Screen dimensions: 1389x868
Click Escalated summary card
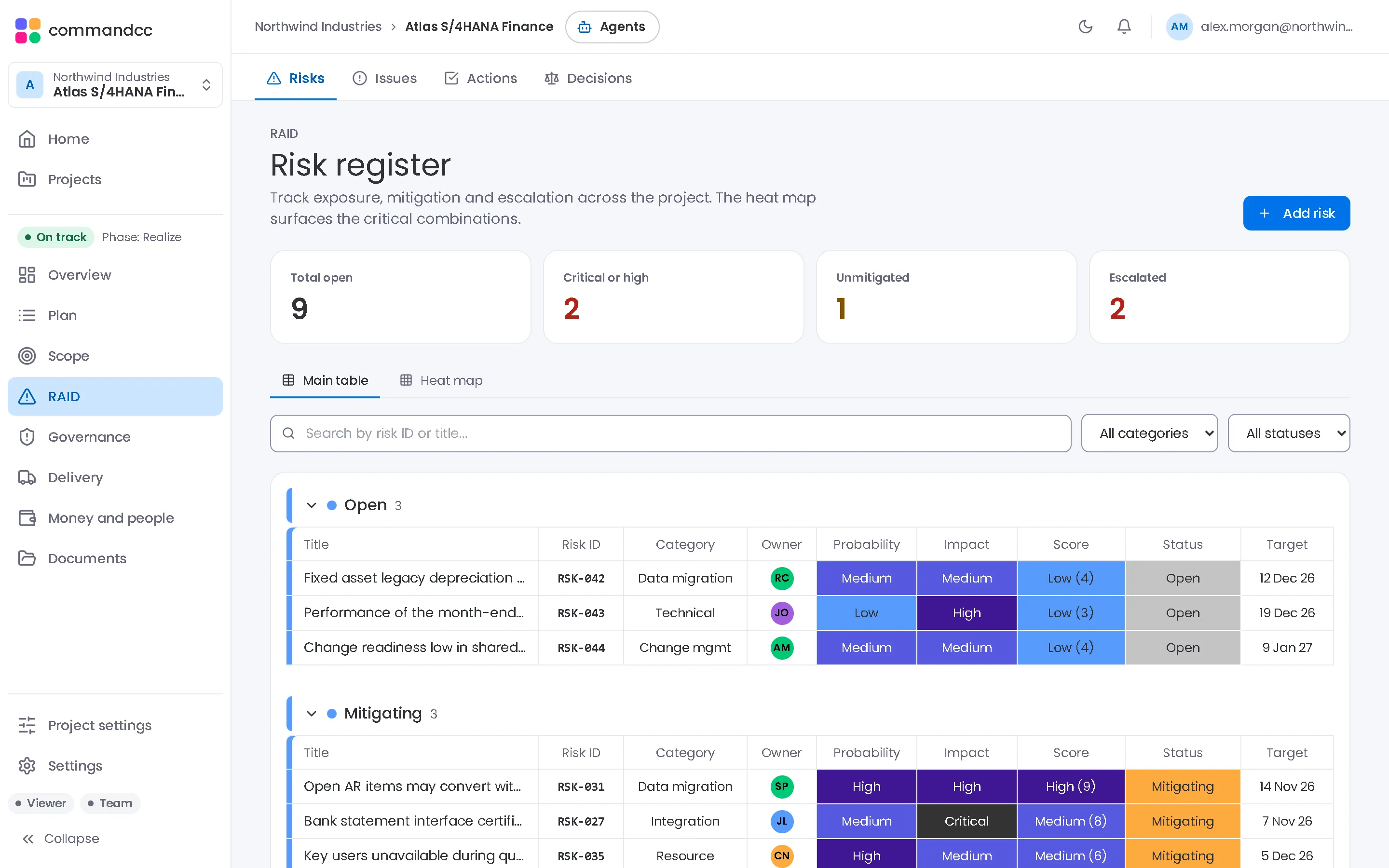pyautogui.click(x=1219, y=297)
